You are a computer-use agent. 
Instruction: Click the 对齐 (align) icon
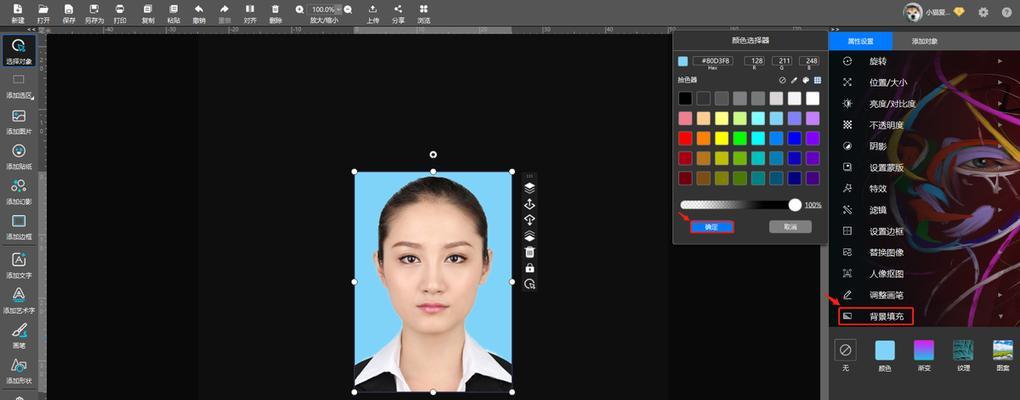(x=250, y=10)
